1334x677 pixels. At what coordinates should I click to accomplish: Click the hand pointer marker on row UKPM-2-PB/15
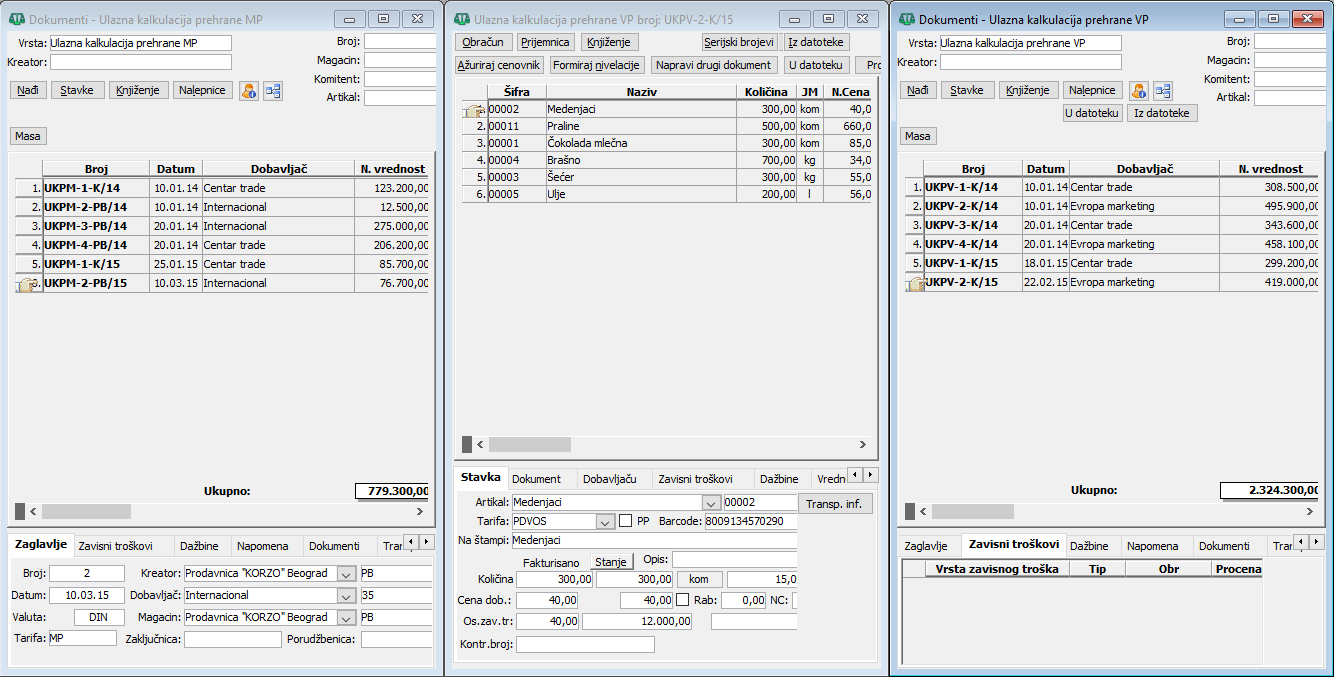click(26, 284)
